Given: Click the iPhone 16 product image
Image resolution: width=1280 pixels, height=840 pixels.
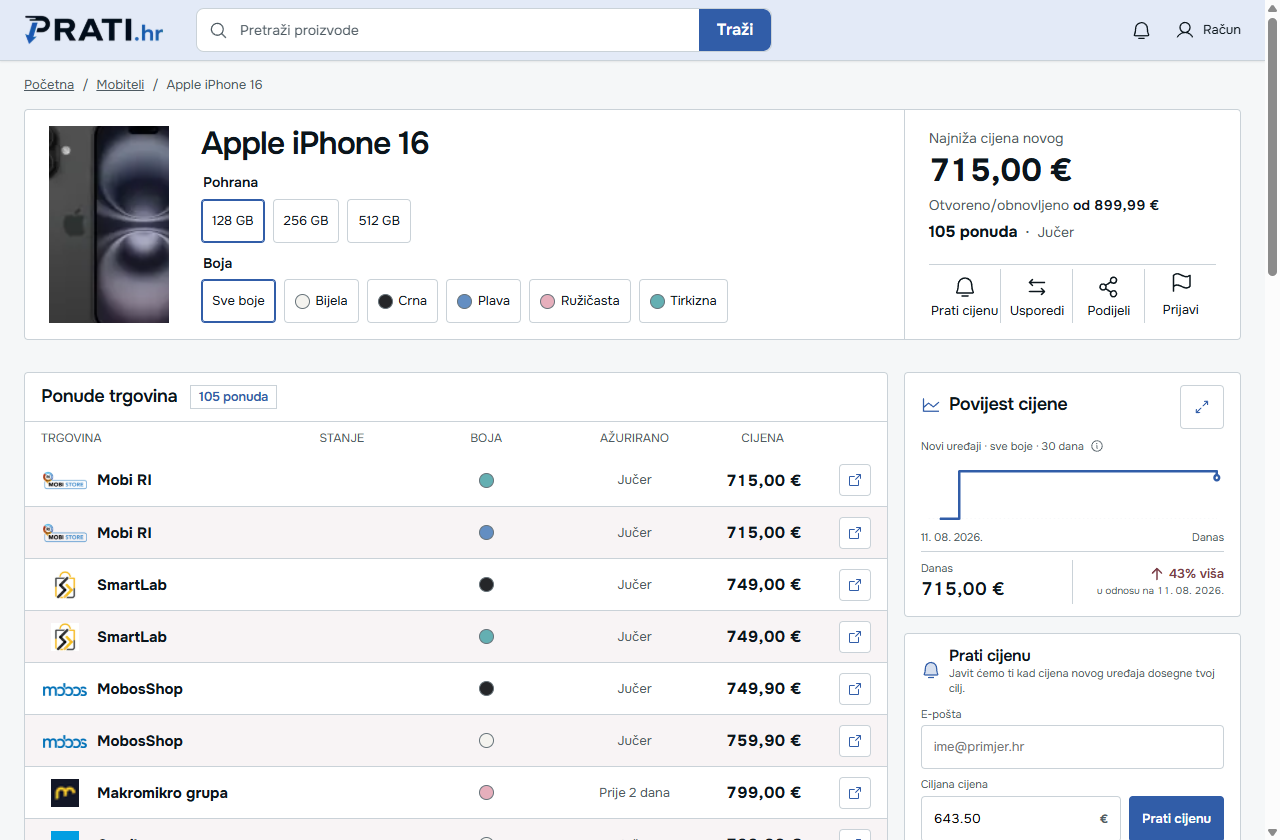Looking at the screenshot, I should [x=109, y=225].
